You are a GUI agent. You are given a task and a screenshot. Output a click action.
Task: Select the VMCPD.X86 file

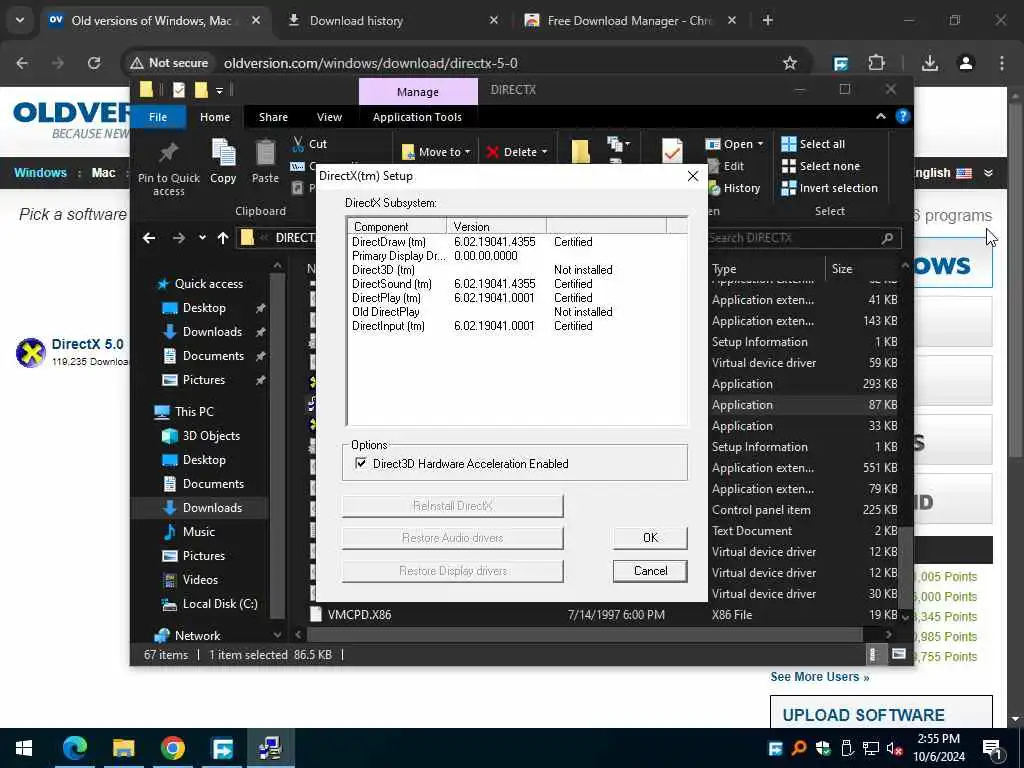359,615
